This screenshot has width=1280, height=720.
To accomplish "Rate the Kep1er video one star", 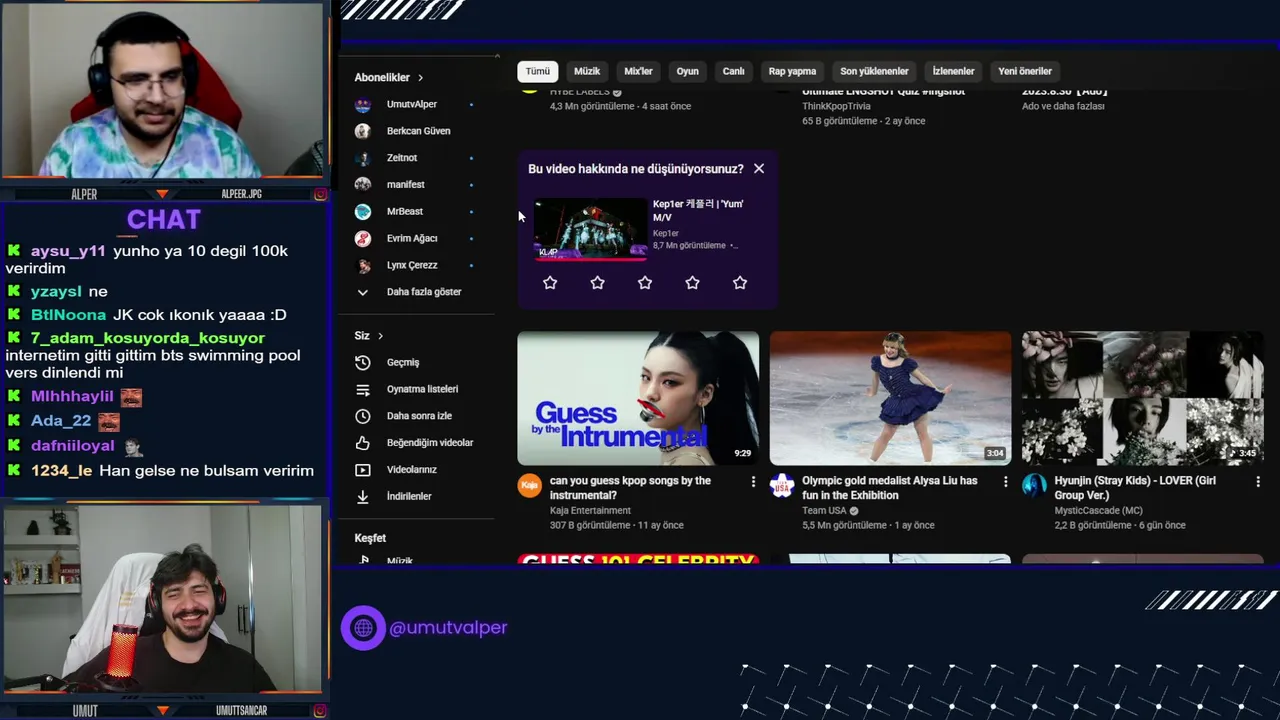I will pos(550,283).
